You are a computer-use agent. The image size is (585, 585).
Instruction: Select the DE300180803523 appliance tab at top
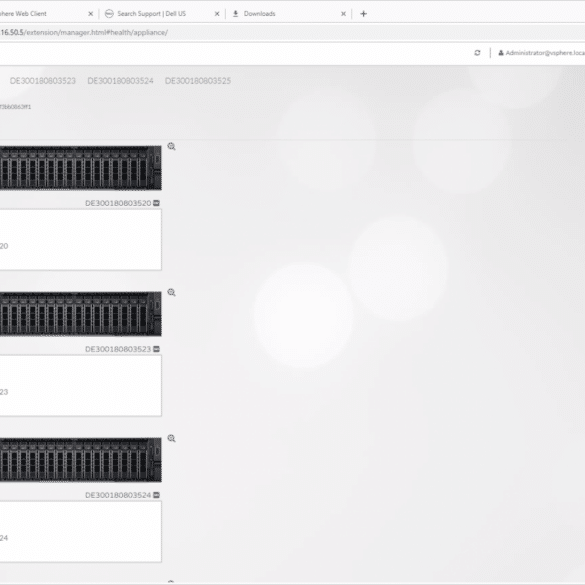(43, 81)
